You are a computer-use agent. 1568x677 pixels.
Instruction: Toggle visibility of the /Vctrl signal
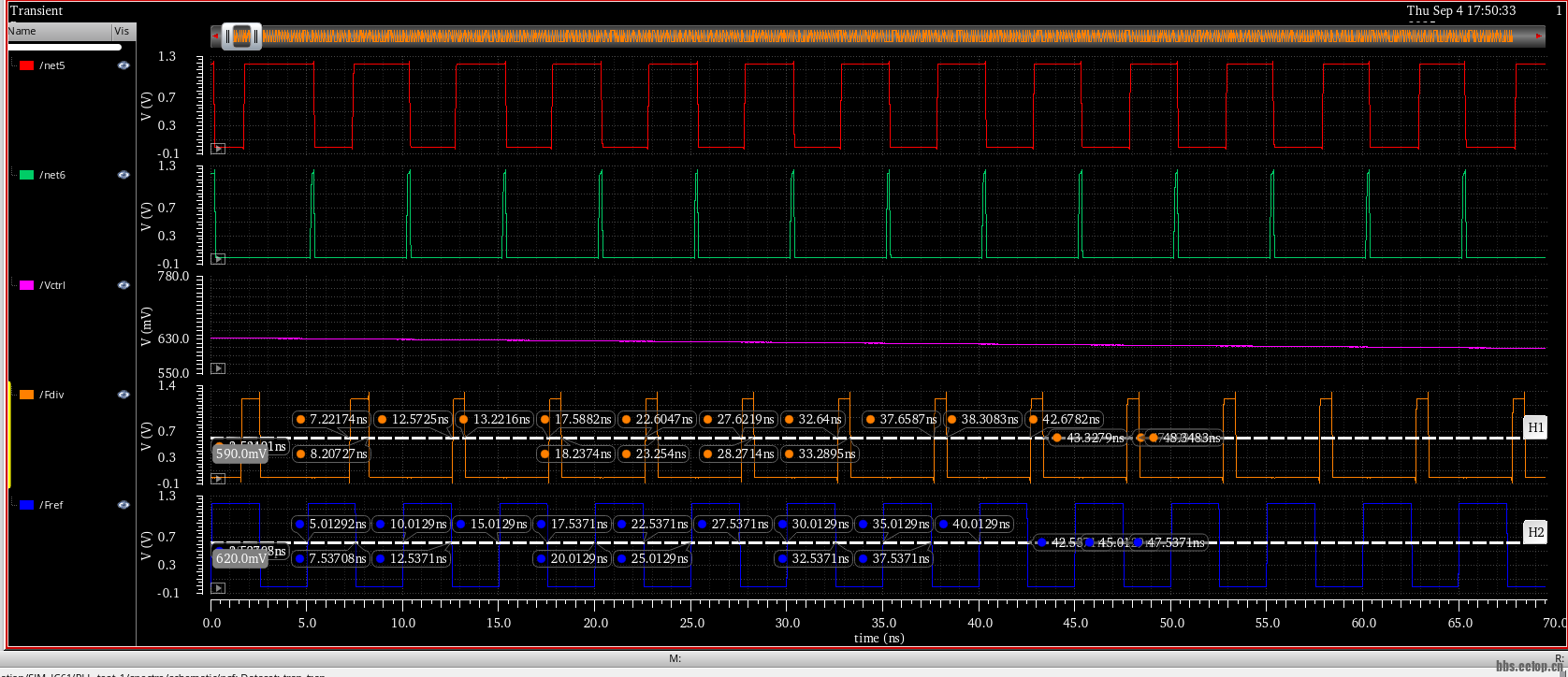click(x=123, y=285)
